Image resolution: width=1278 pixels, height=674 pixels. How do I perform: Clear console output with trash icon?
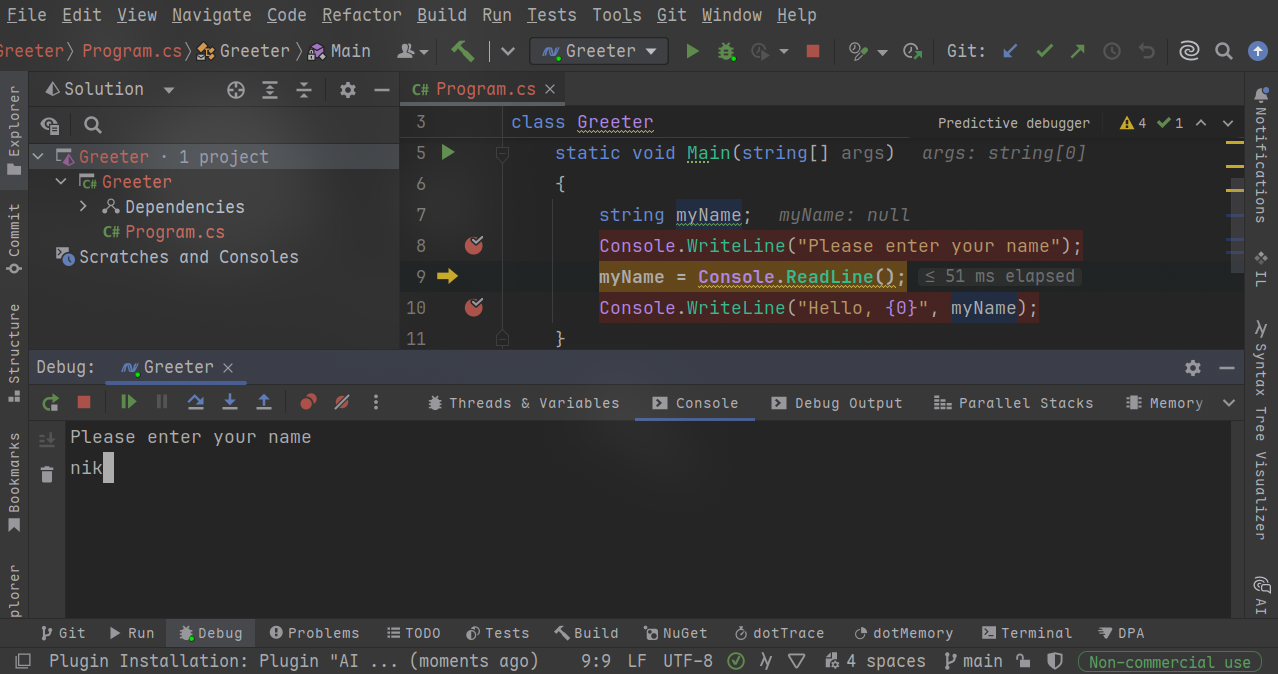(x=47, y=474)
